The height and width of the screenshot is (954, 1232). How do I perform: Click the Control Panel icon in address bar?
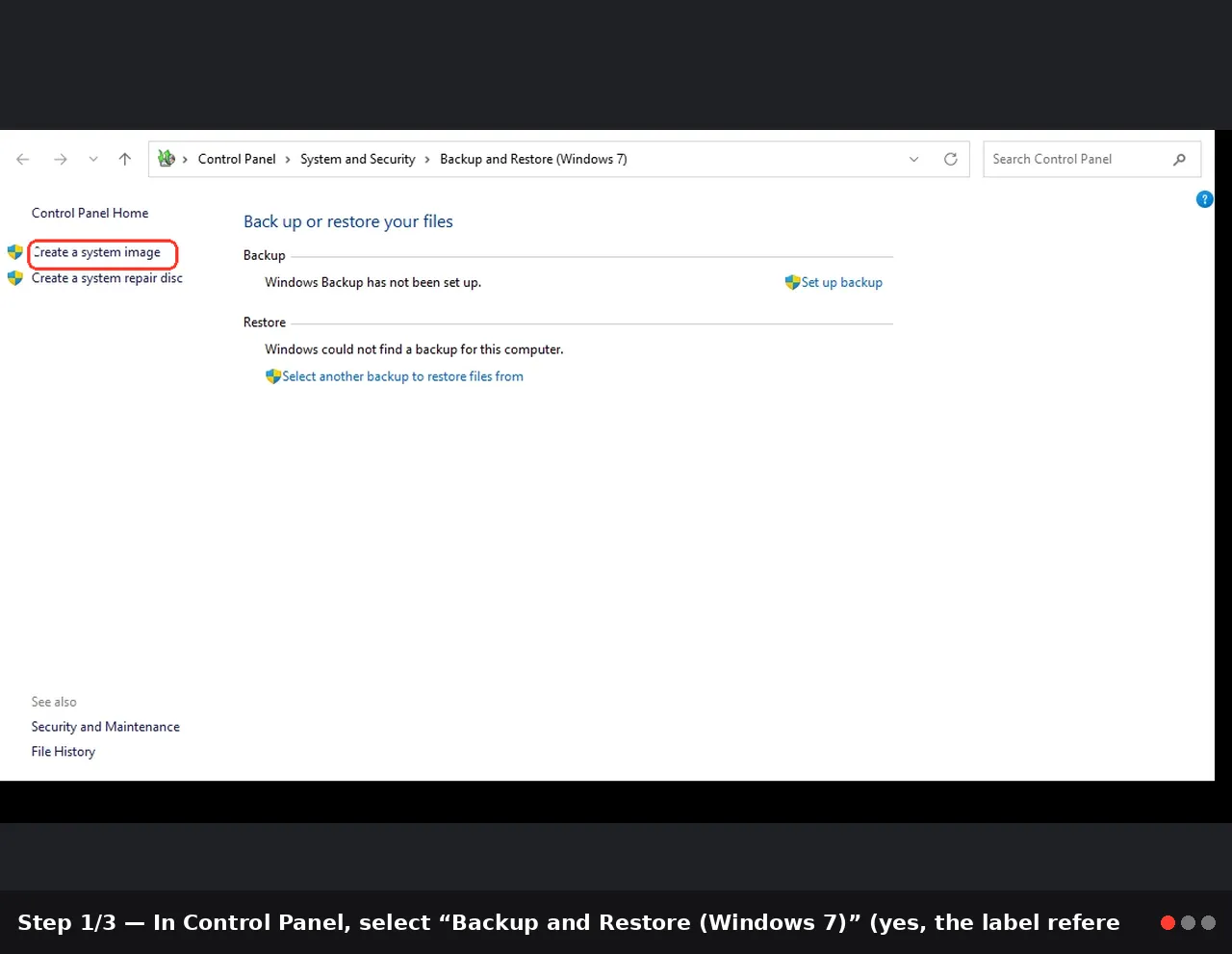click(167, 159)
